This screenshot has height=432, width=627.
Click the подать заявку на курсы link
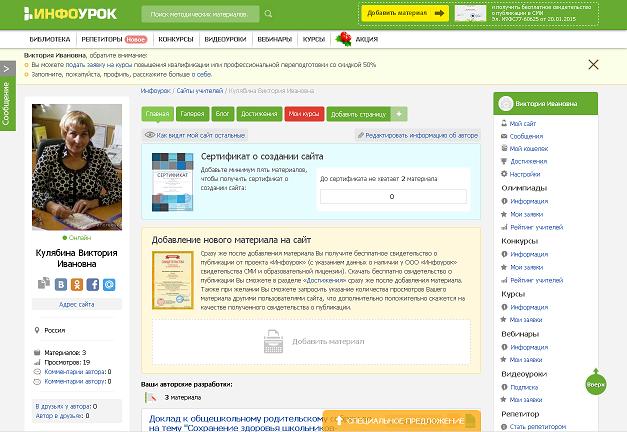[98, 64]
